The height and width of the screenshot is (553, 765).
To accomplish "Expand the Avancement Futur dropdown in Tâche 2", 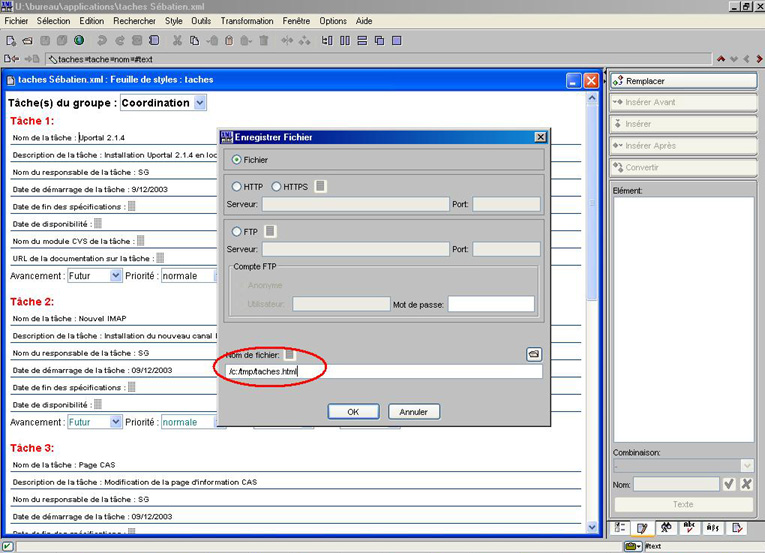I will point(116,422).
